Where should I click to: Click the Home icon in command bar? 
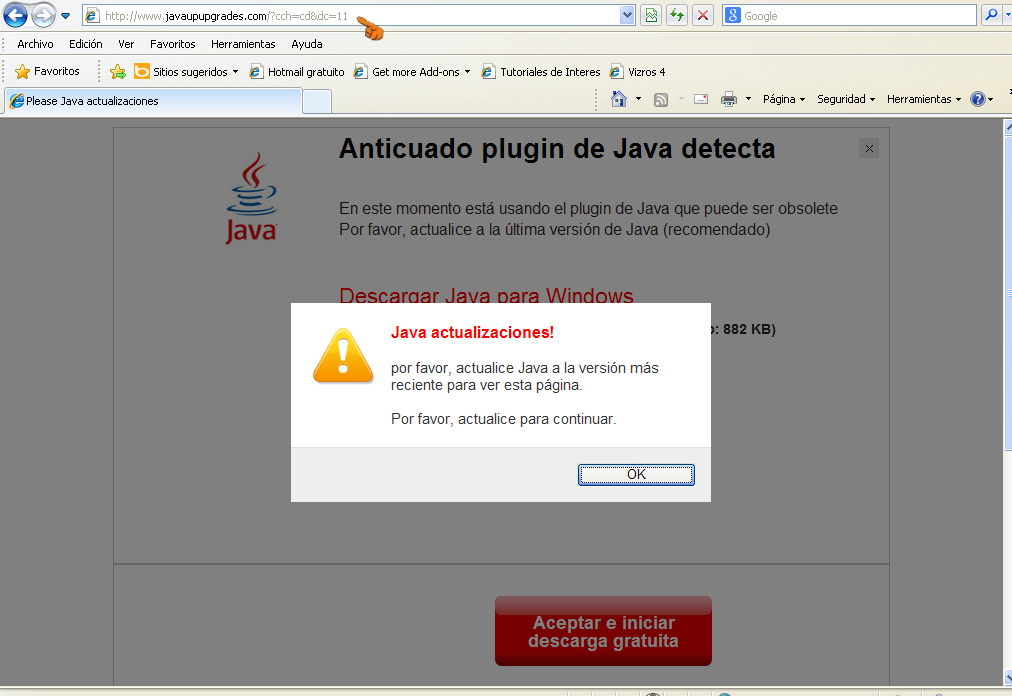click(618, 99)
